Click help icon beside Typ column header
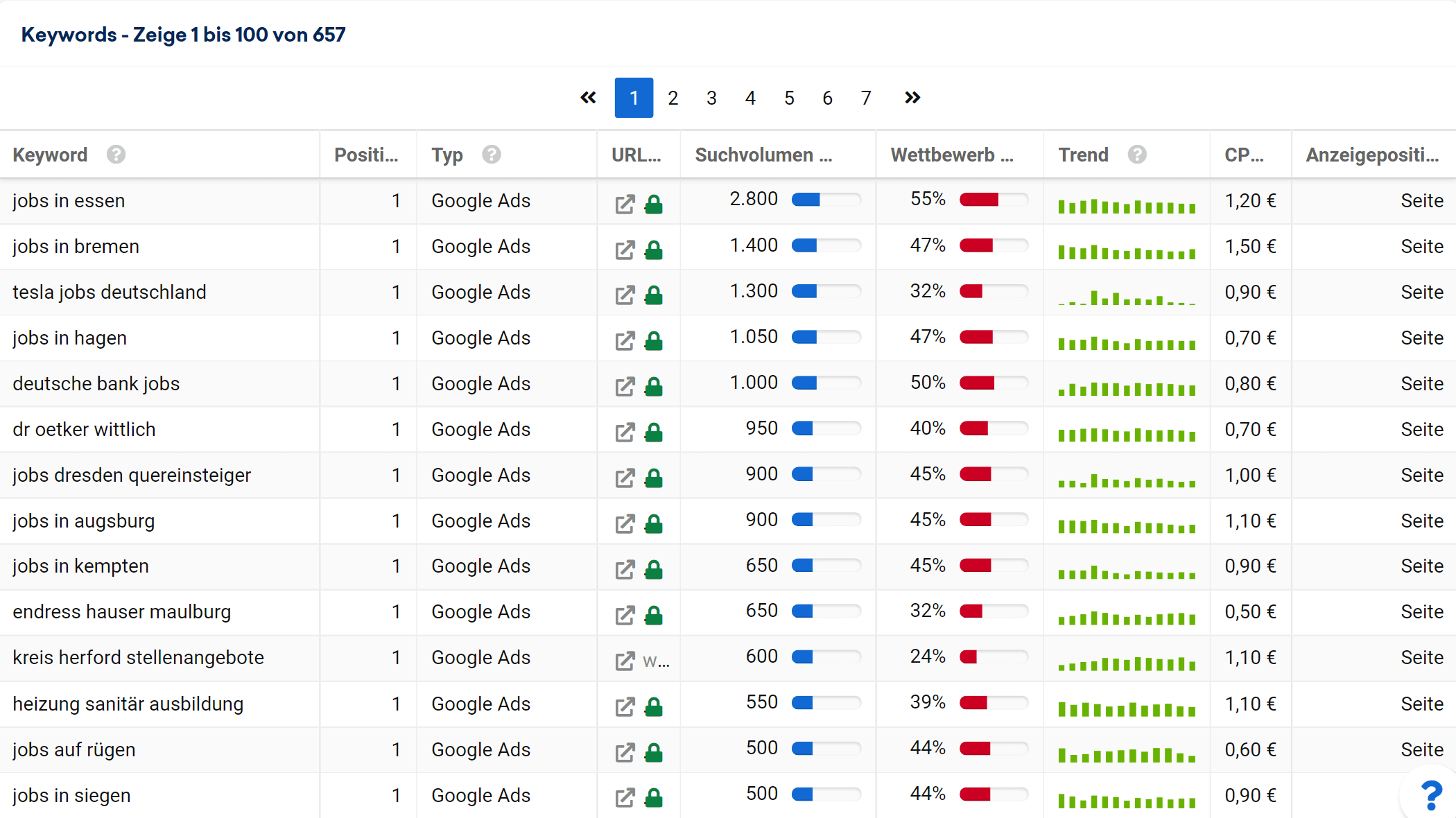The height and width of the screenshot is (818, 1456). [x=492, y=155]
